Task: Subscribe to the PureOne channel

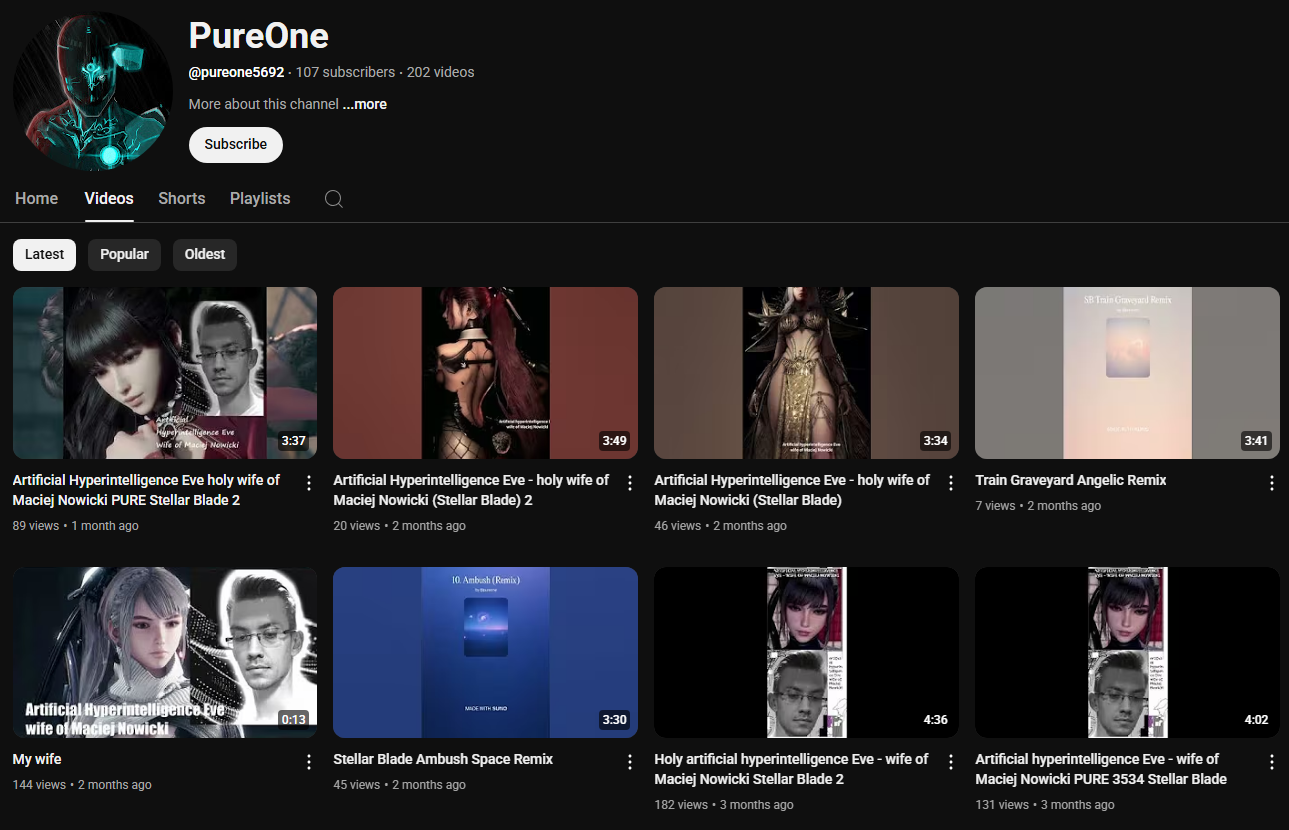Action: click(236, 144)
